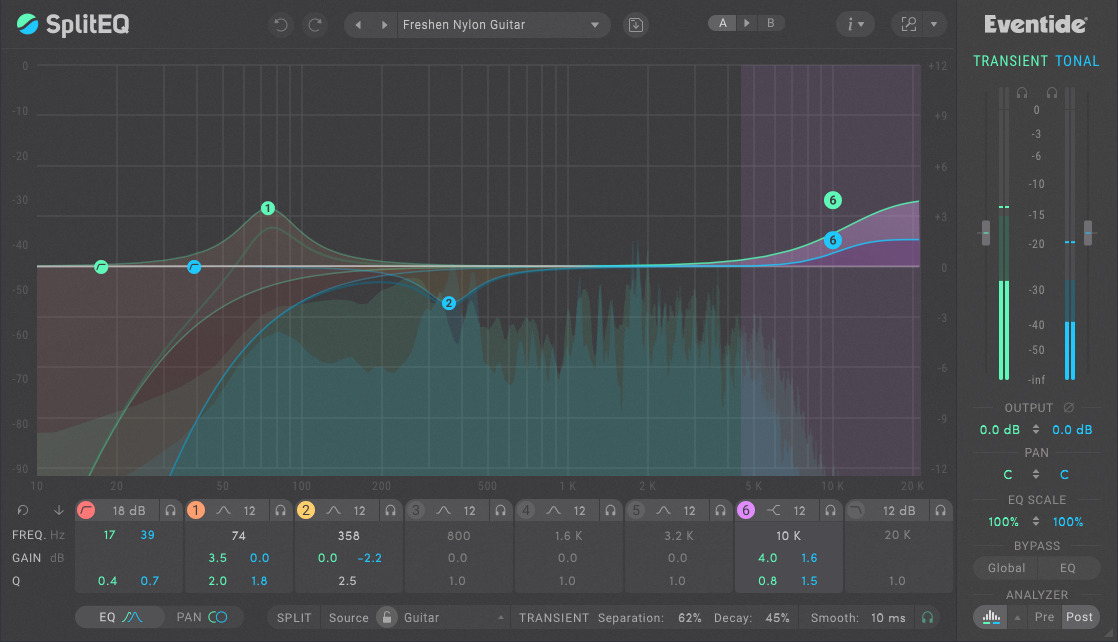Toggle the spectrum analyzer display icon

991,616
